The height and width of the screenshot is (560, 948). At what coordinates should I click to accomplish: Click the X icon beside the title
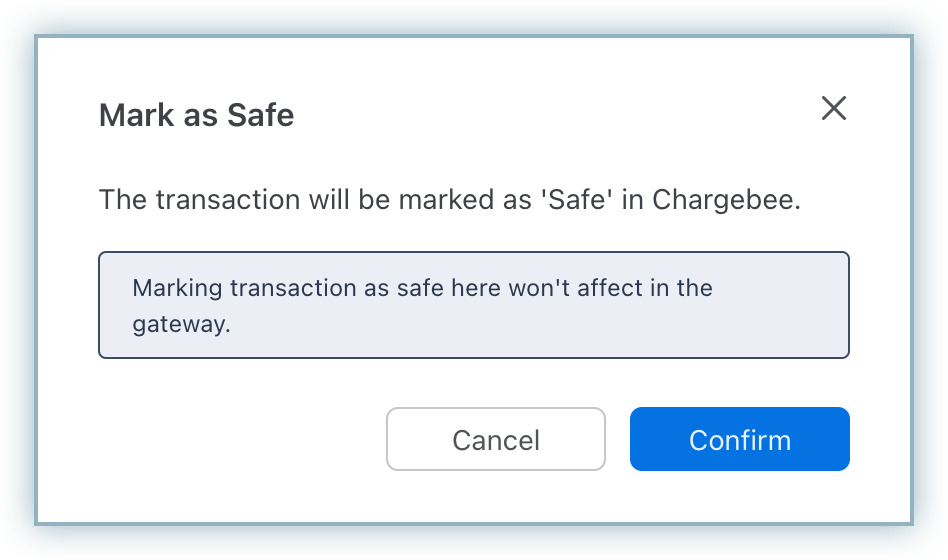pos(833,109)
